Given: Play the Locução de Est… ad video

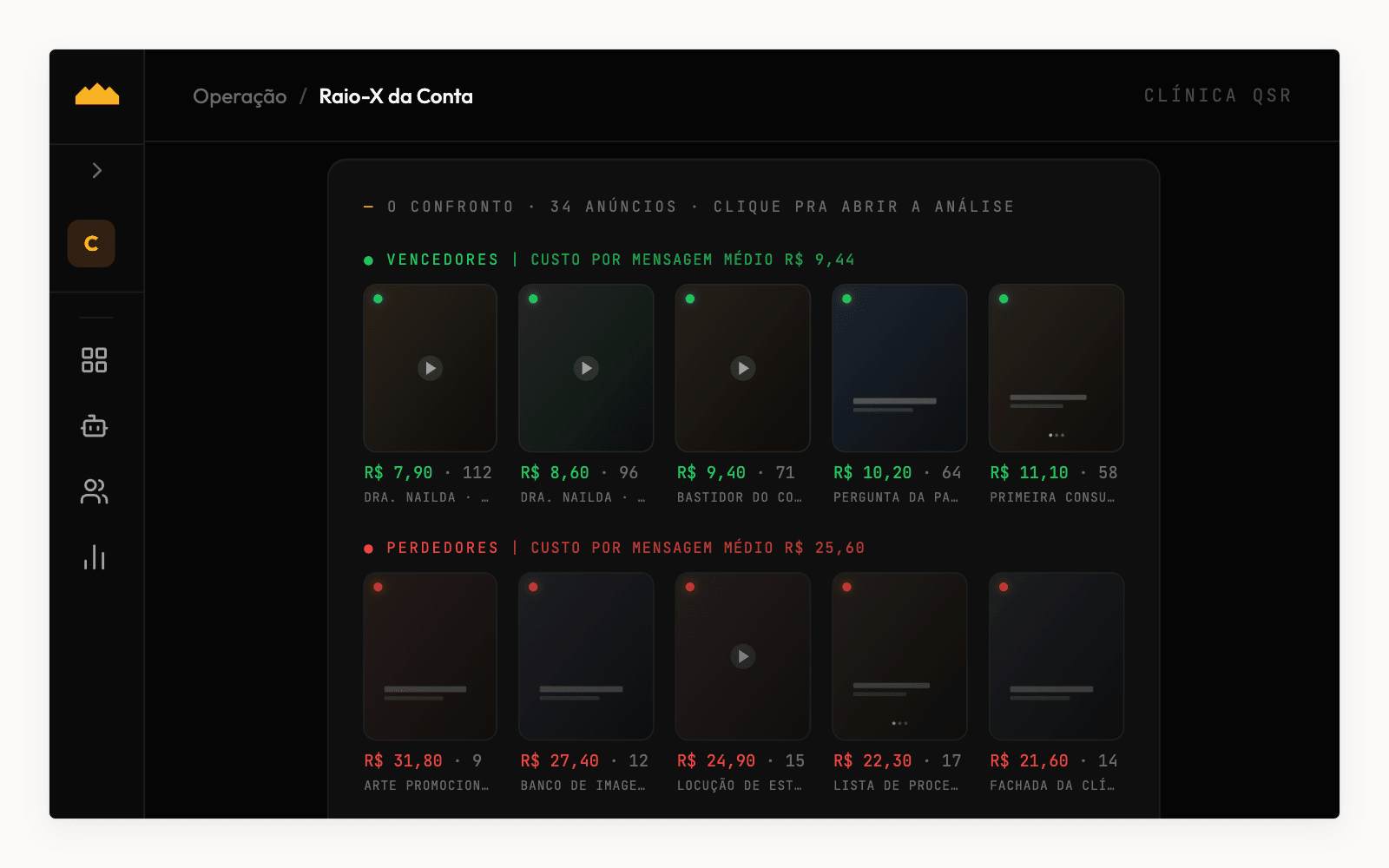Looking at the screenshot, I should 743,656.
